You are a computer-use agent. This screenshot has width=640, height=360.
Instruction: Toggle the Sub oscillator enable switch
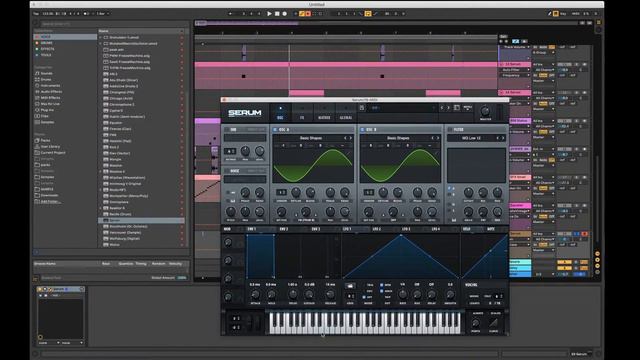227,129
